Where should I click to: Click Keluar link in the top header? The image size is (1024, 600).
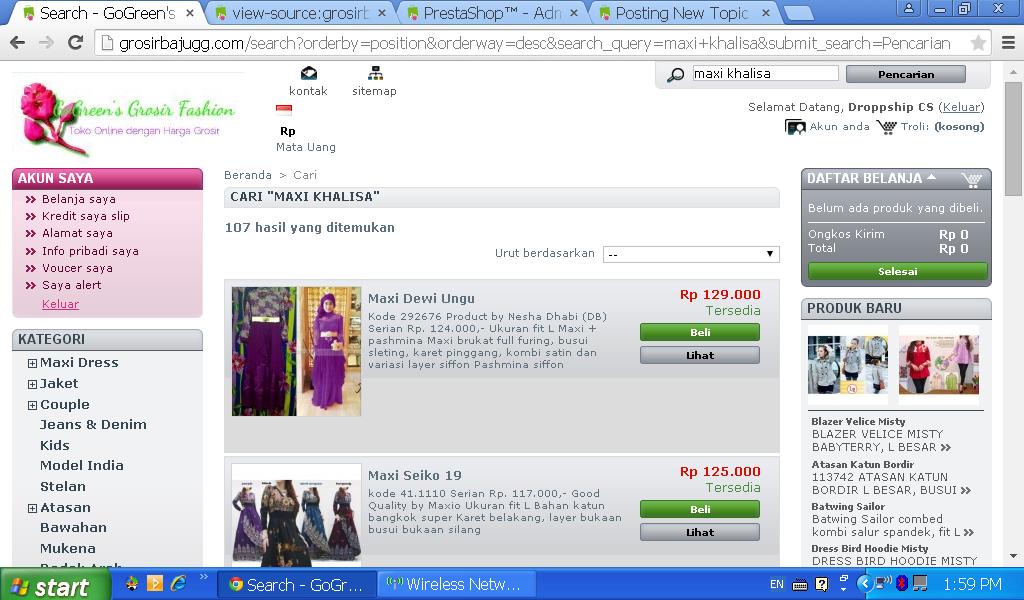pyautogui.click(x=961, y=107)
